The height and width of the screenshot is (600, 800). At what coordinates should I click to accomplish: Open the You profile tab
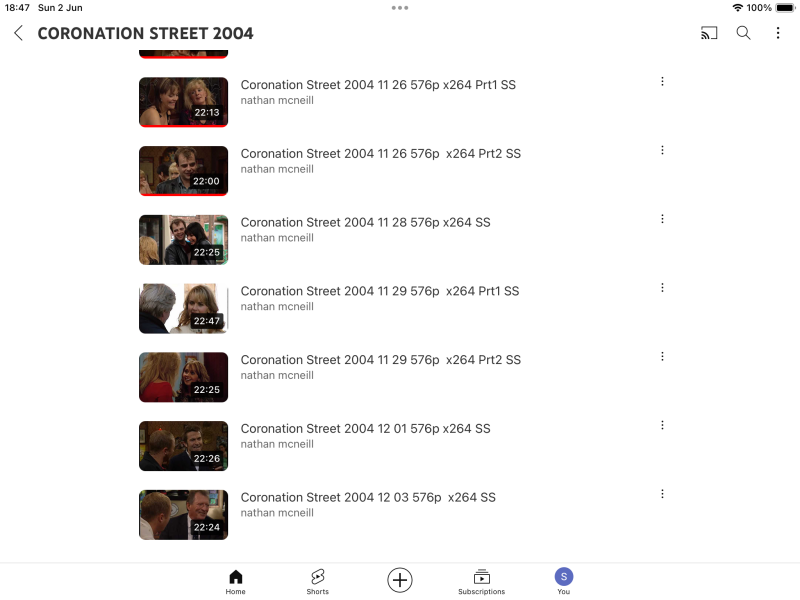(564, 582)
